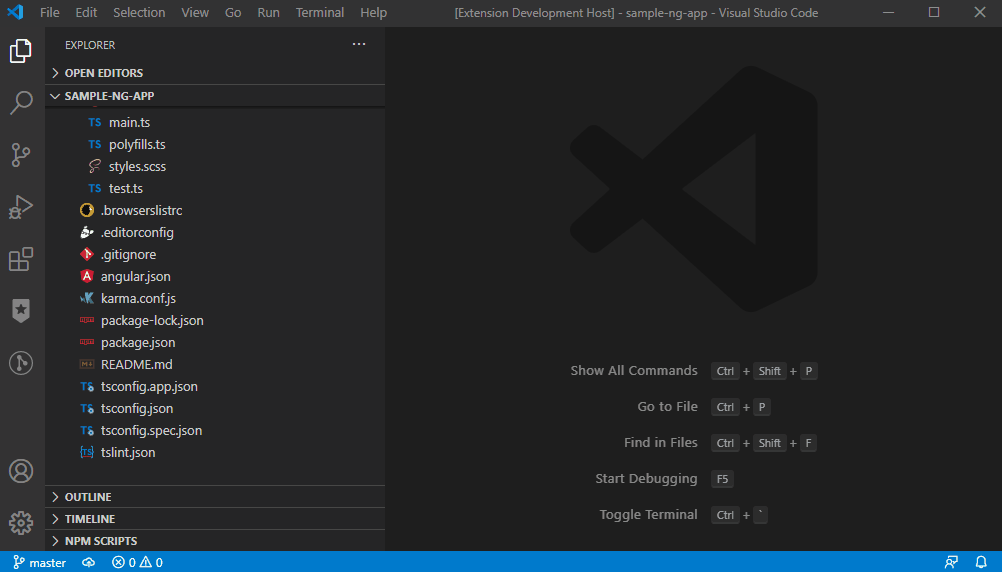Click the VS Code logo in title bar

(15, 12)
